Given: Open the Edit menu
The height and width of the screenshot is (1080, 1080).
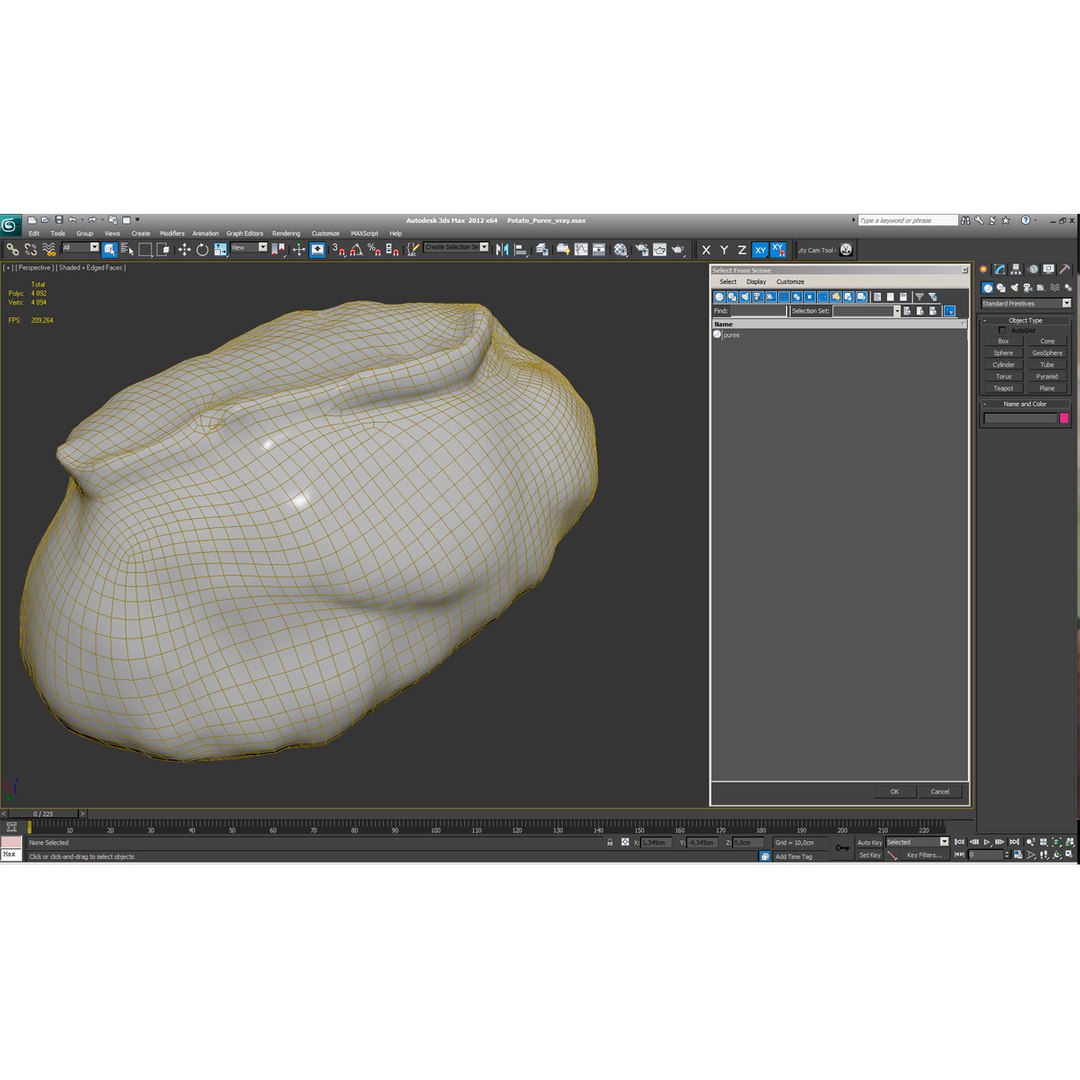Looking at the screenshot, I should pyautogui.click(x=34, y=233).
